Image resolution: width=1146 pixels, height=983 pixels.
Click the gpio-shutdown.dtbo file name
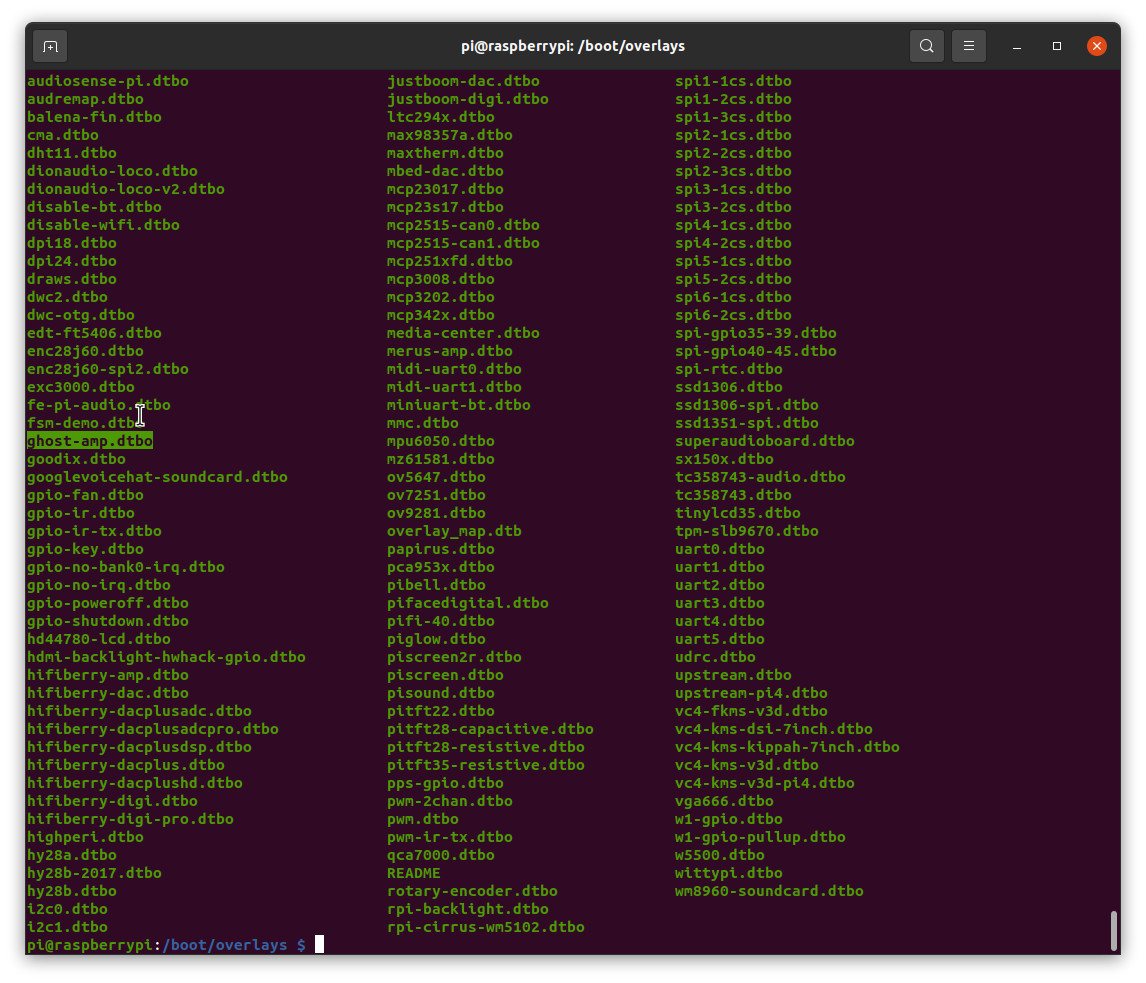[107, 620]
